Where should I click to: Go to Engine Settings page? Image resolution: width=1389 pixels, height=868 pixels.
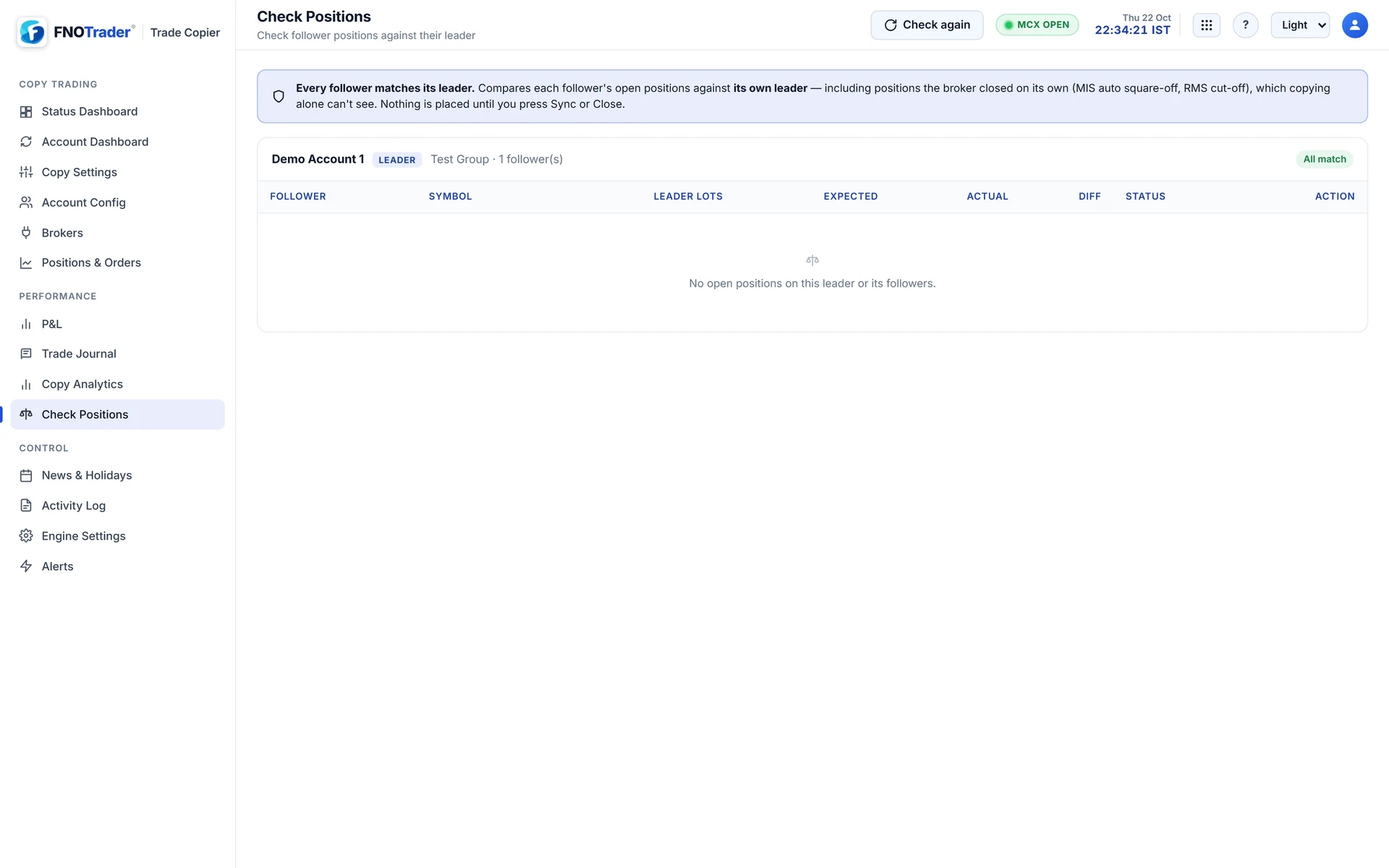117,536
